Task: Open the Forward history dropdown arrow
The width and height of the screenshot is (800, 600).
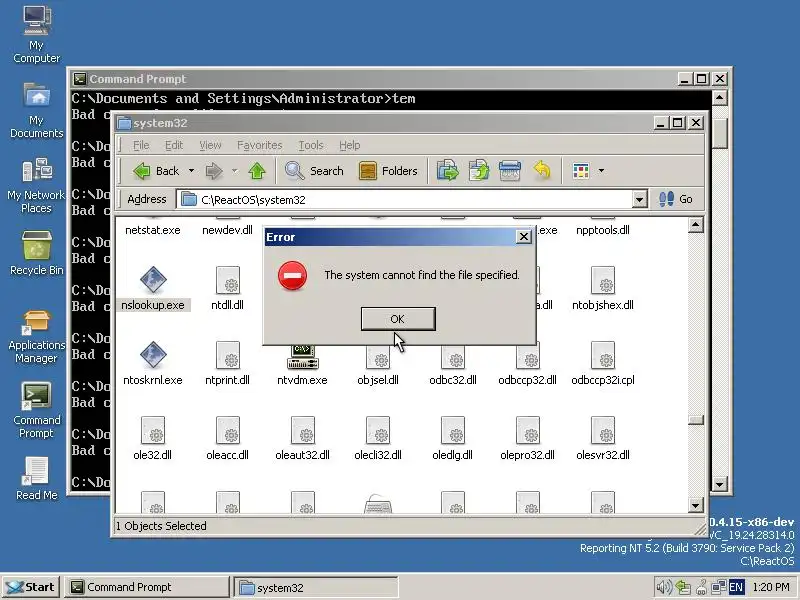Action: coord(235,171)
